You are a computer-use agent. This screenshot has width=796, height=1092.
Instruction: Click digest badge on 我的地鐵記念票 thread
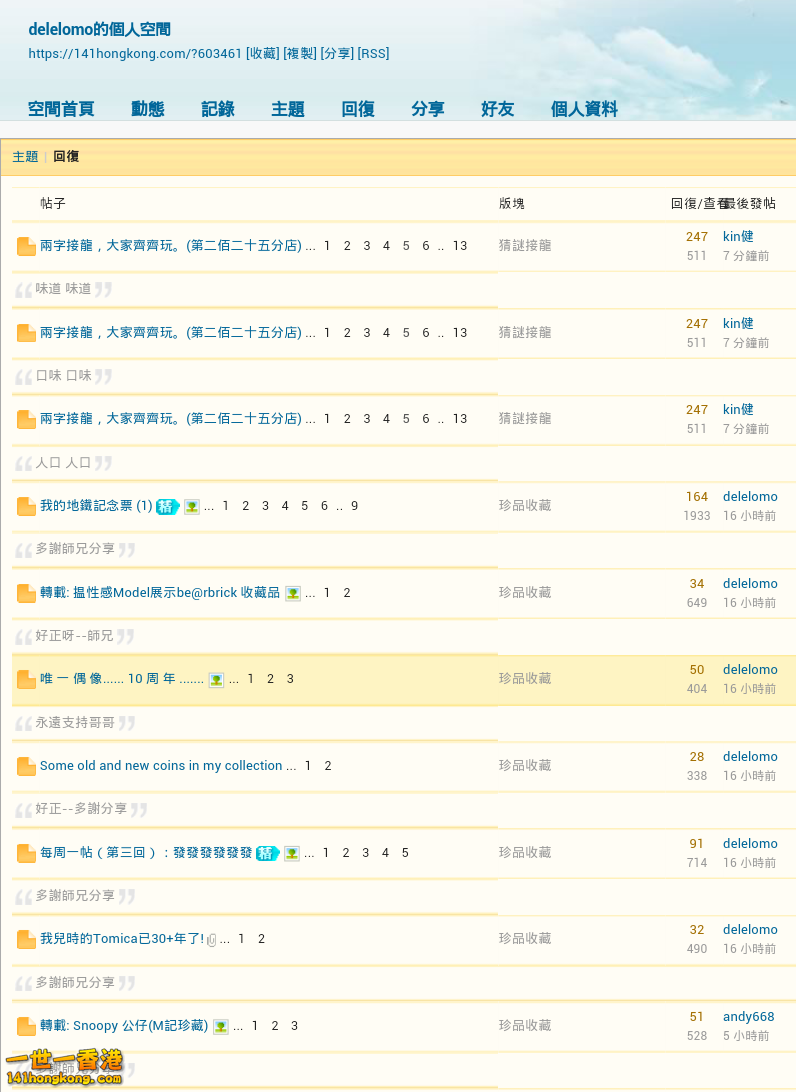167,506
